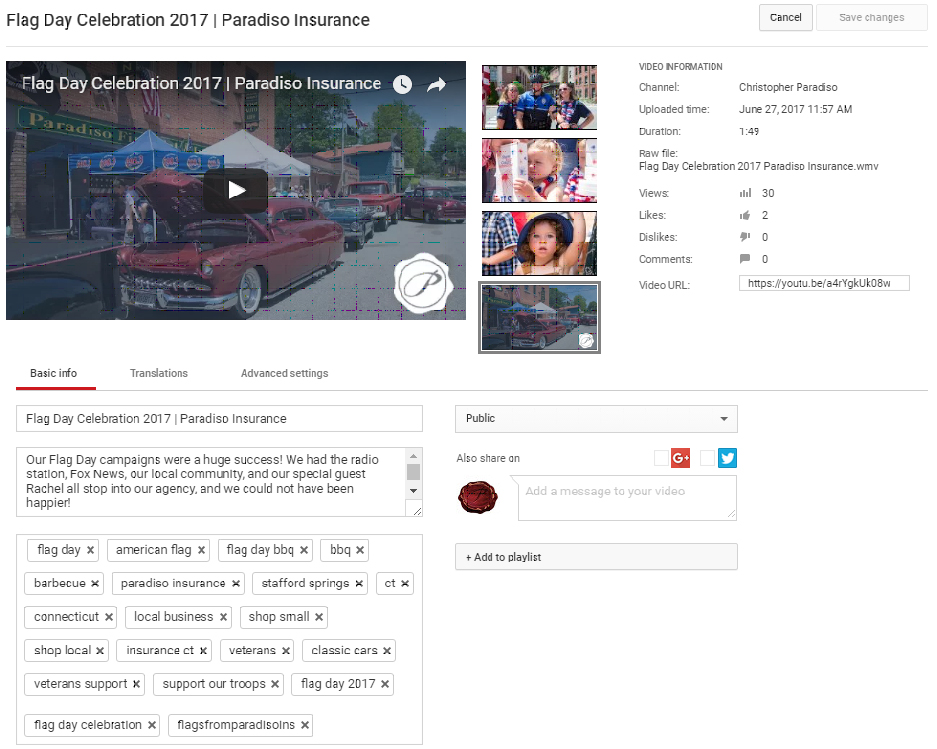
Task: Select the police officer thumbnail
Action: 539,97
